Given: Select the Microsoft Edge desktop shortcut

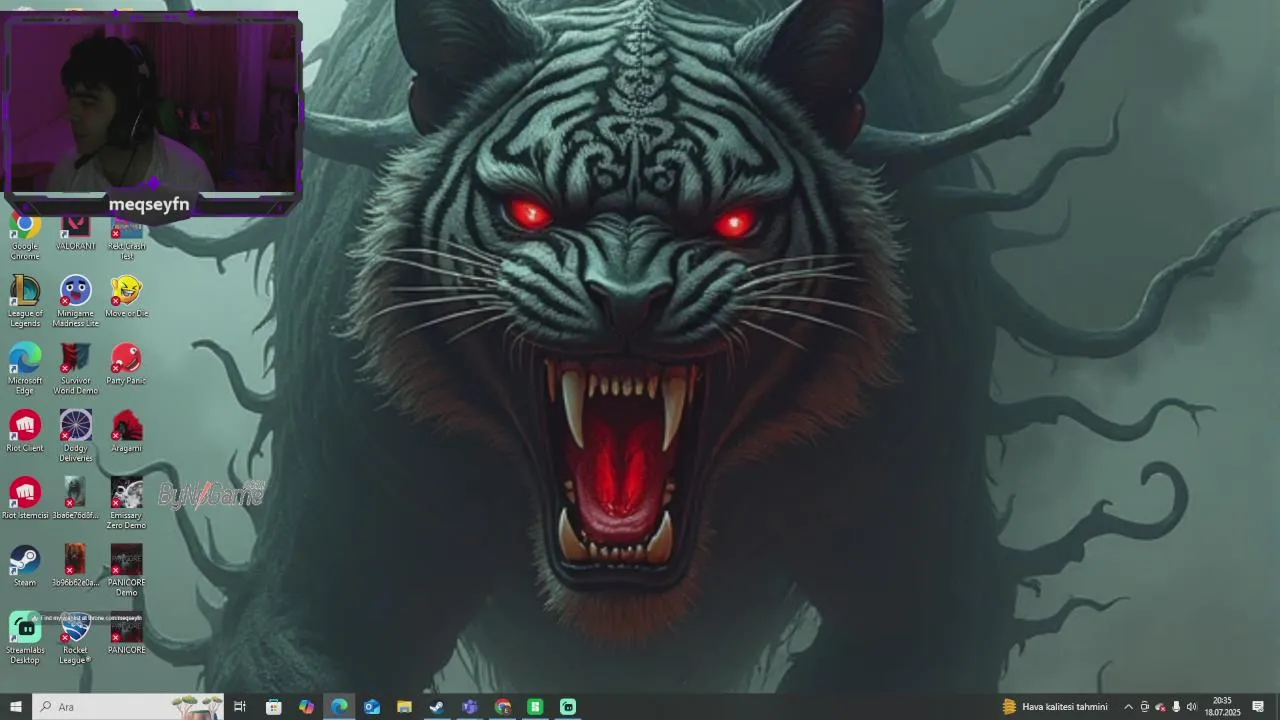Looking at the screenshot, I should [25, 369].
